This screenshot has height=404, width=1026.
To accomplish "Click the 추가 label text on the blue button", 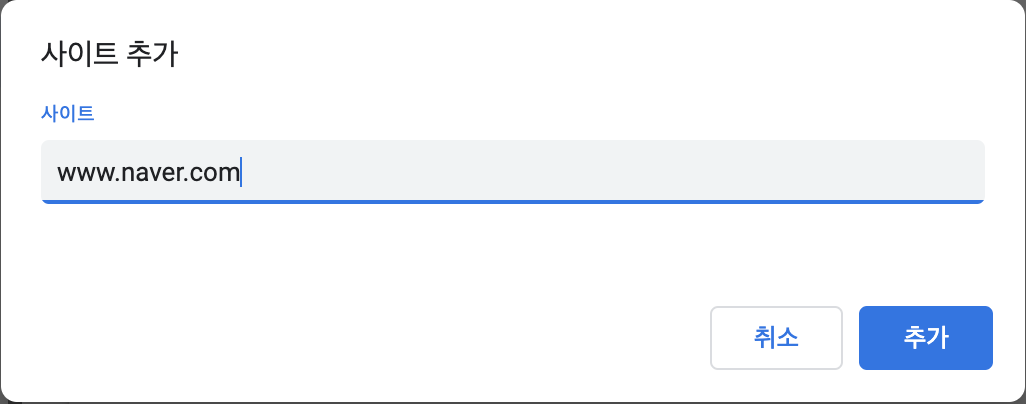I will [x=925, y=338].
